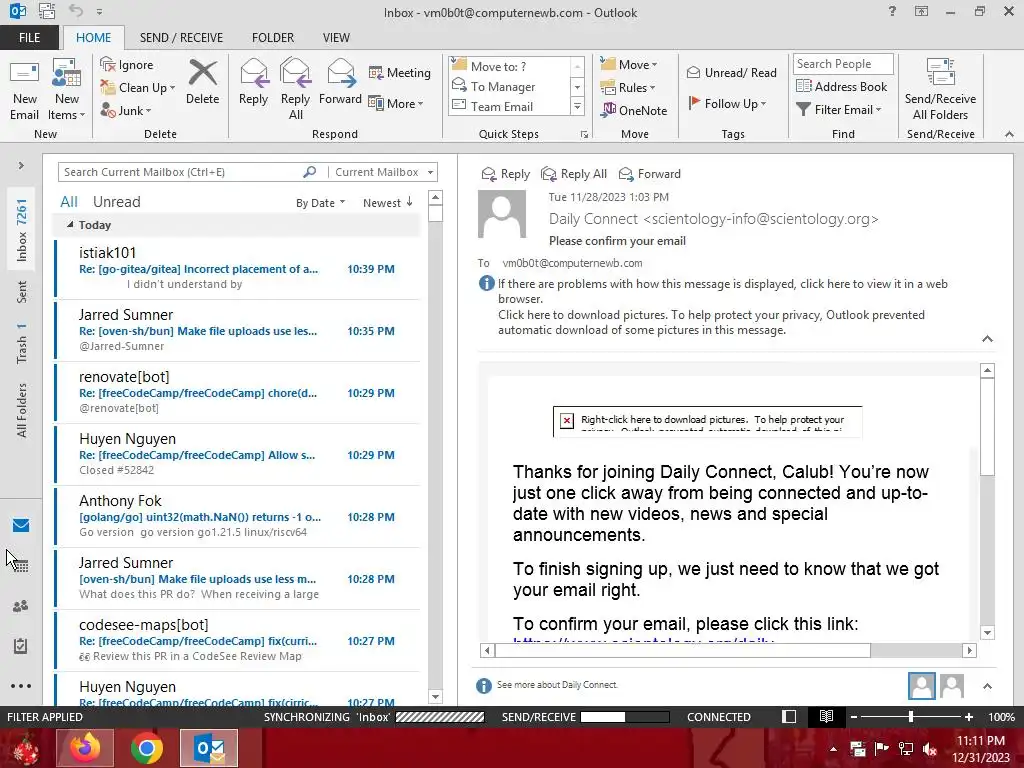Zoom in with the plus button
This screenshot has height=768, width=1024.
coord(969,716)
